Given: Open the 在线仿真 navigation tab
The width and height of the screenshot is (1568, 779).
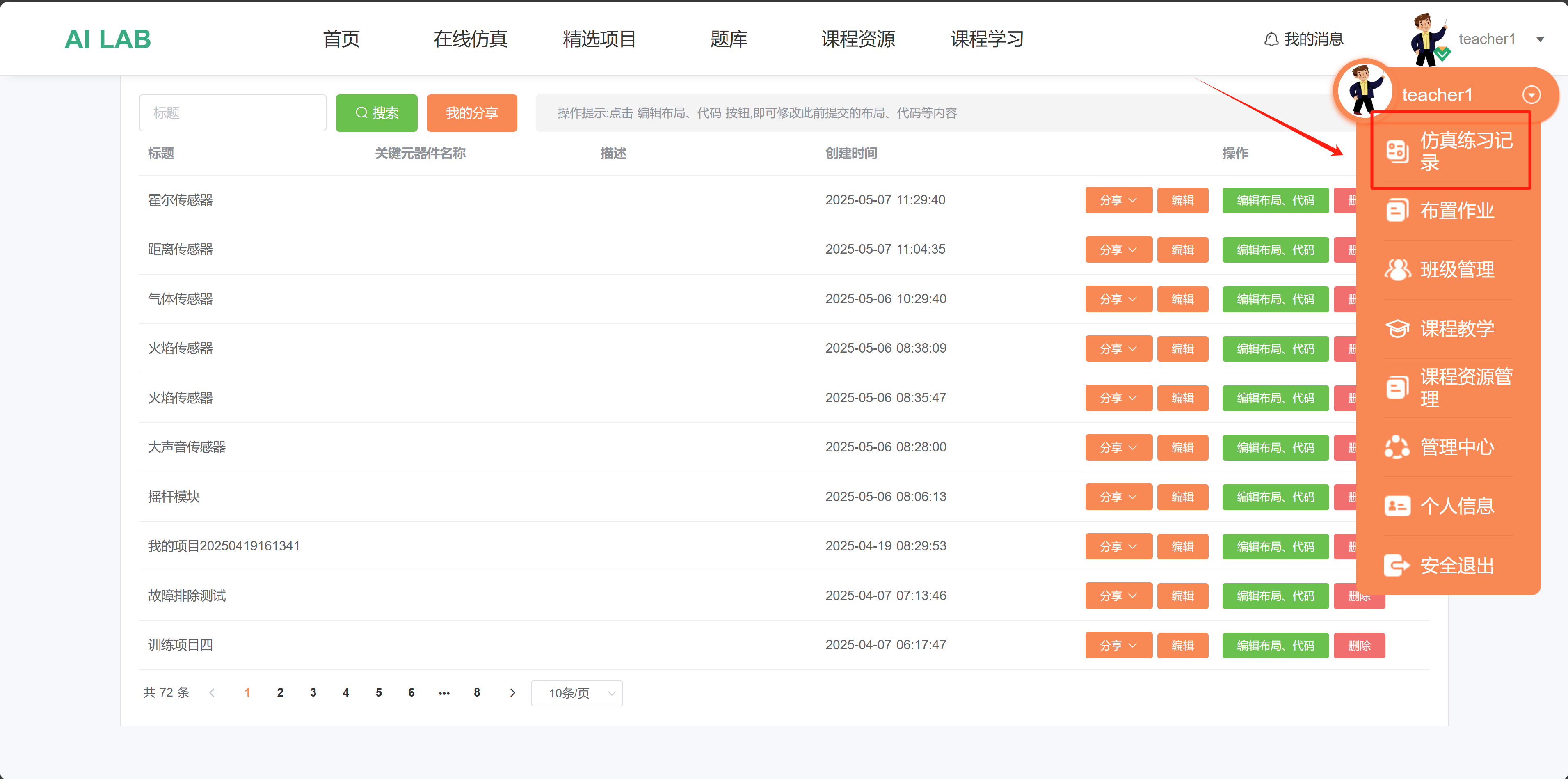Looking at the screenshot, I should [x=470, y=39].
